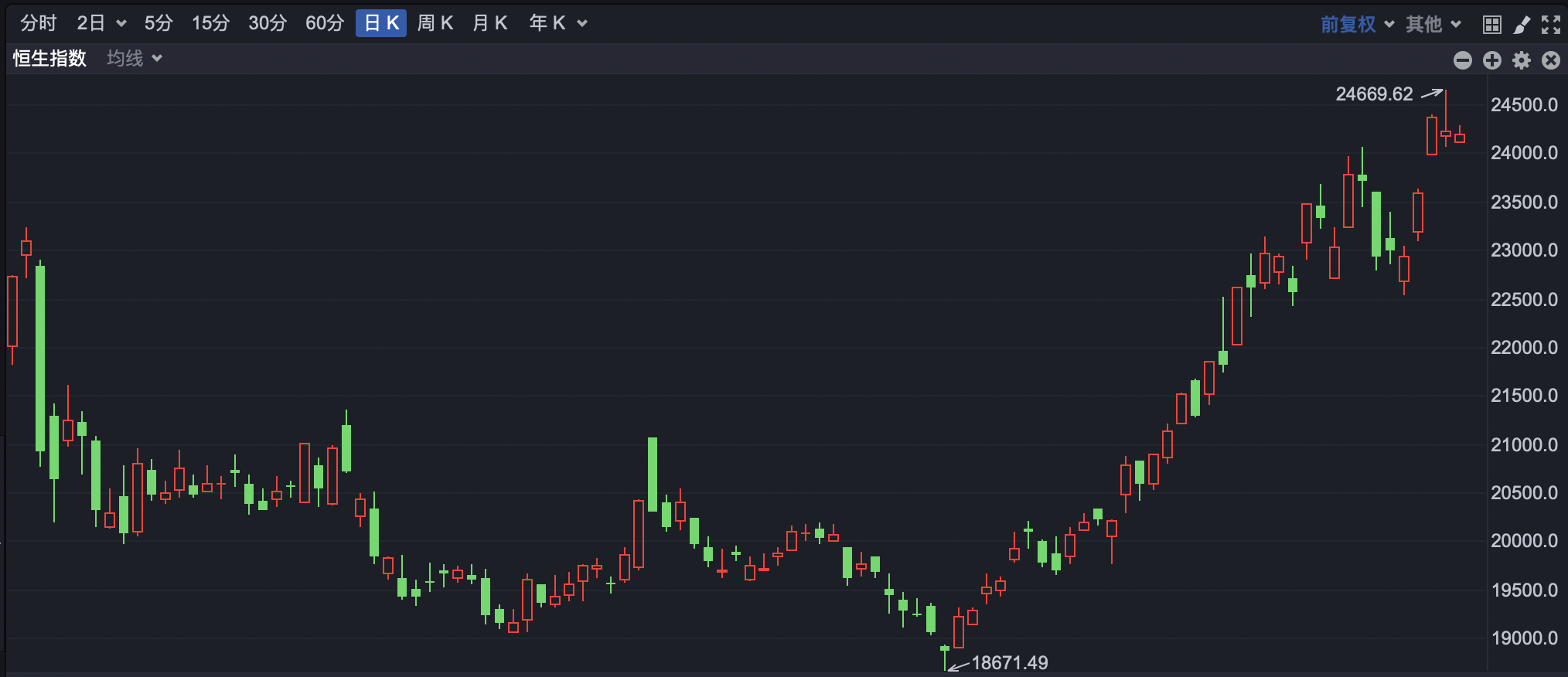Expand the 均线 indicator dropdown
This screenshot has width=1568, height=677.
tap(135, 59)
